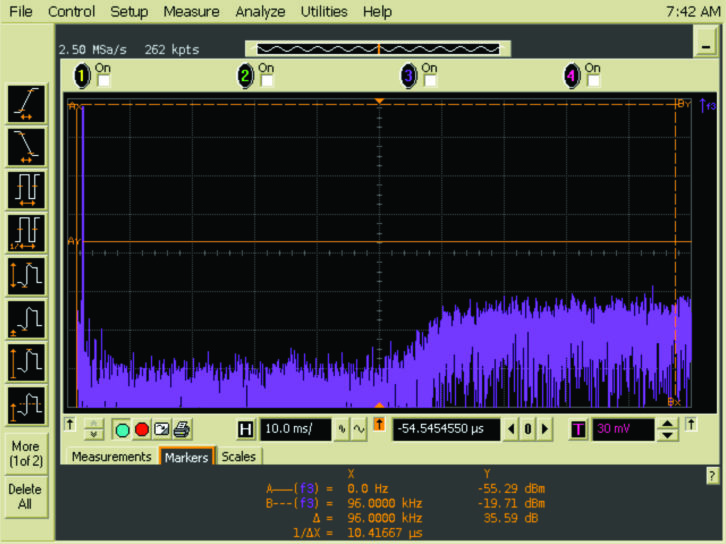Viewport: 726px width, 544px height.
Task: Click the Bx marker label at bottom right
Action: pos(674,402)
